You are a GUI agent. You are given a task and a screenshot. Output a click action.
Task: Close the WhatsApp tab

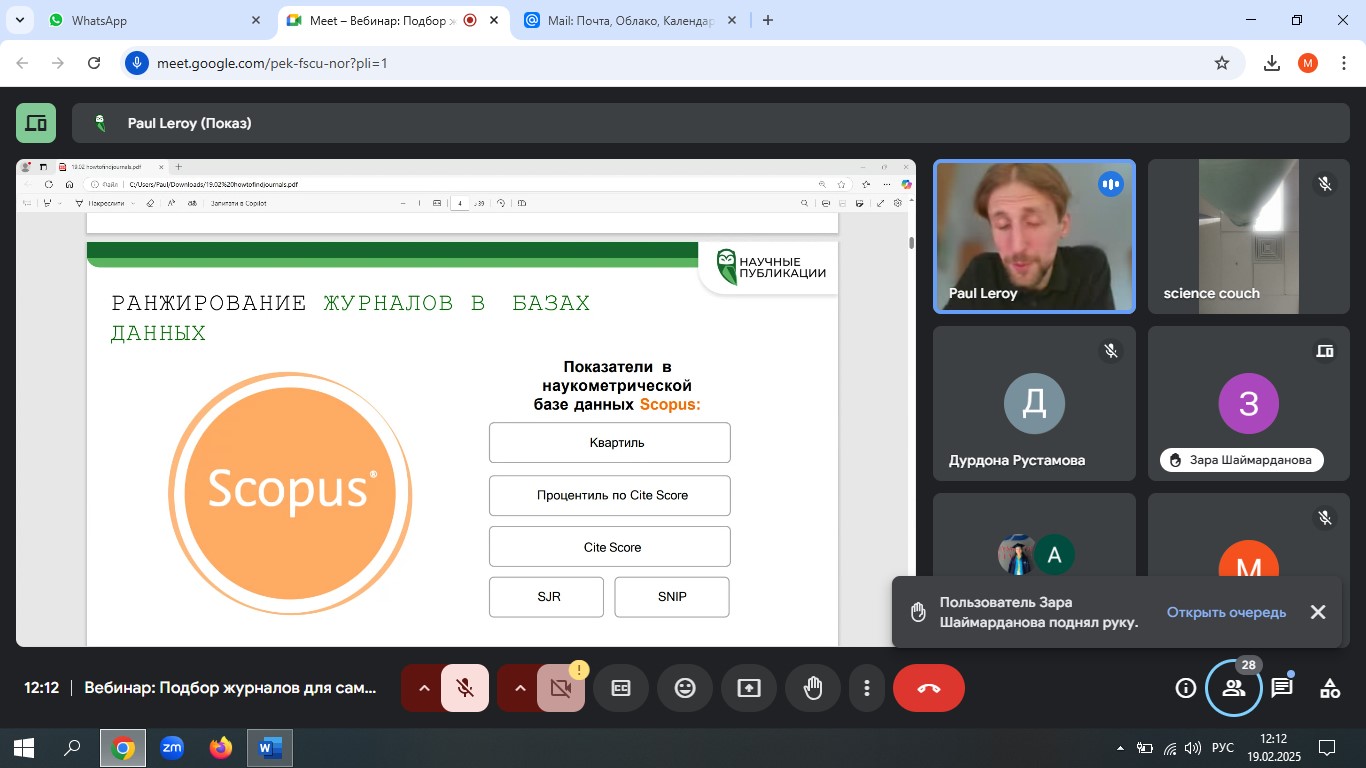click(x=257, y=20)
